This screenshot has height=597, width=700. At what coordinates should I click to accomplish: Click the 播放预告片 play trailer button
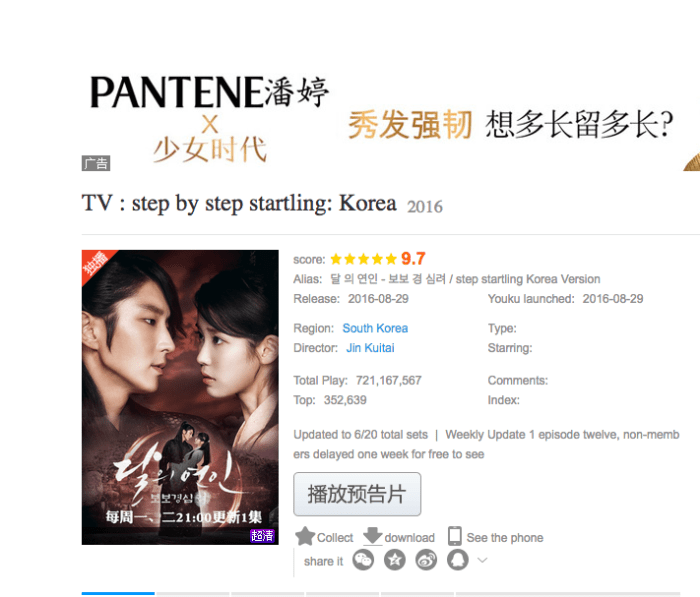[357, 494]
